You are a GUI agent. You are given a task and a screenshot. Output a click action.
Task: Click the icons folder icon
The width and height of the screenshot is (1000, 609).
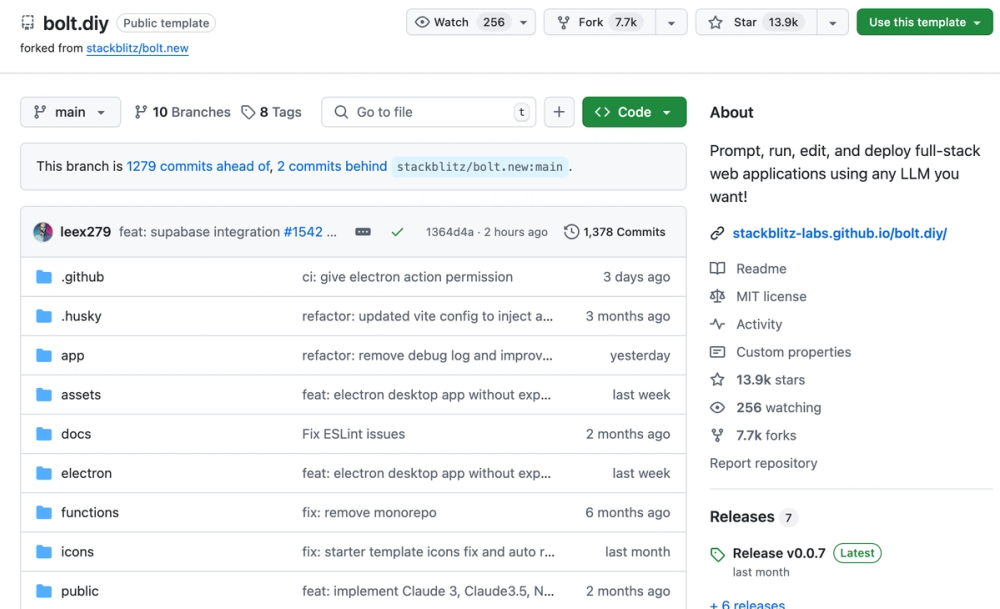coord(44,552)
